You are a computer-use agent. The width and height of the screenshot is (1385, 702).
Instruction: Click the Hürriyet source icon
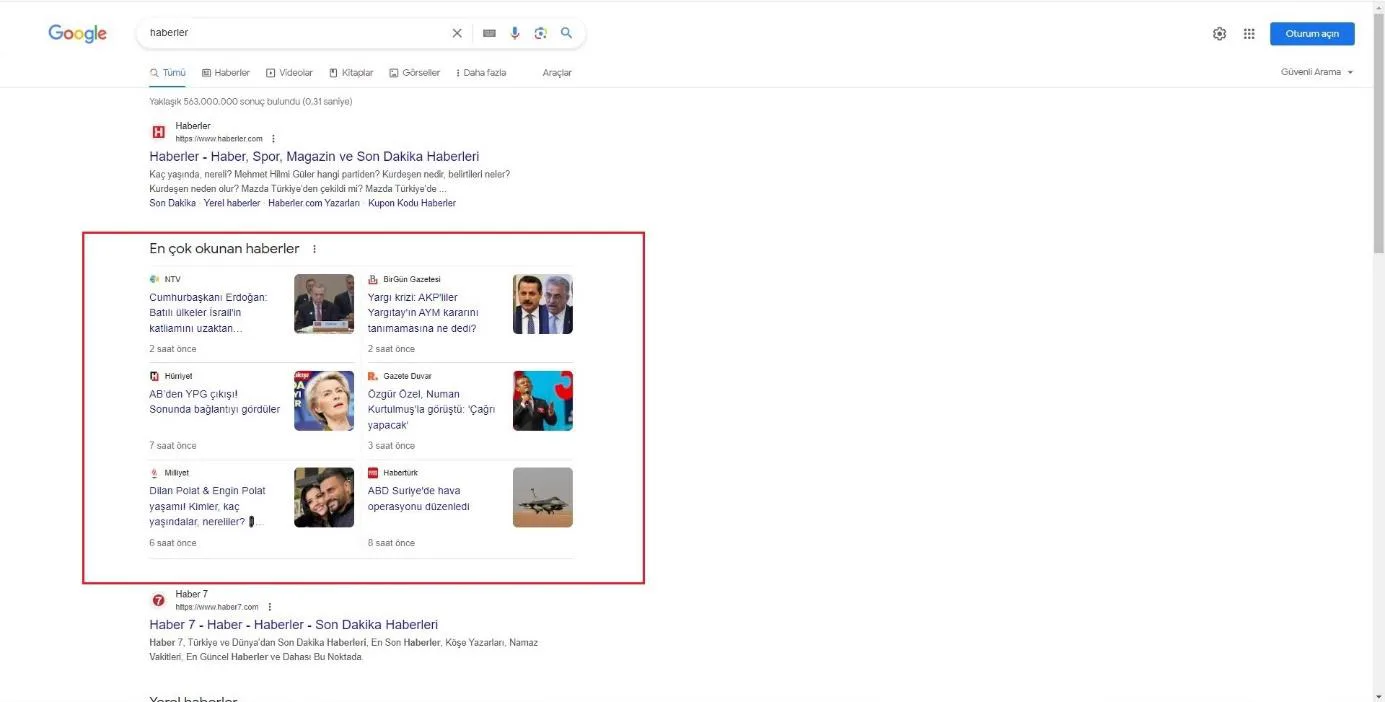pyautogui.click(x=154, y=376)
